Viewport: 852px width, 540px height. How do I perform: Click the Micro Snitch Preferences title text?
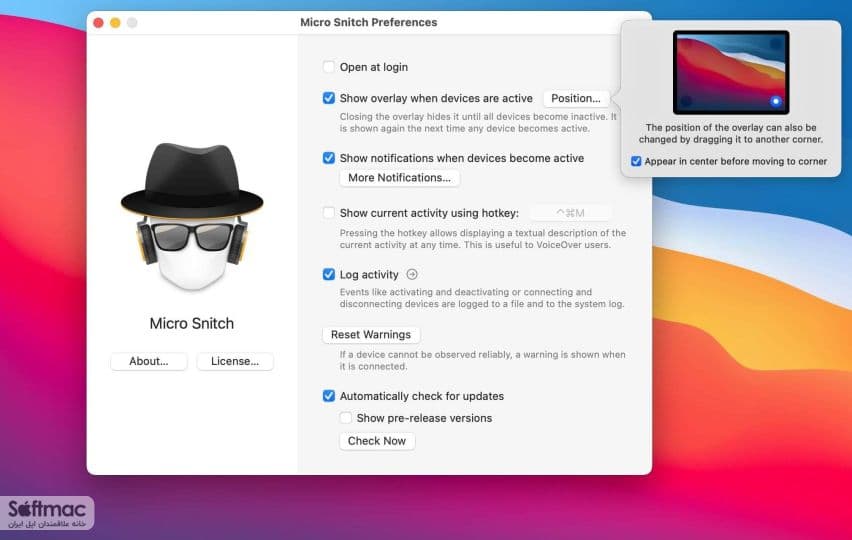368,22
